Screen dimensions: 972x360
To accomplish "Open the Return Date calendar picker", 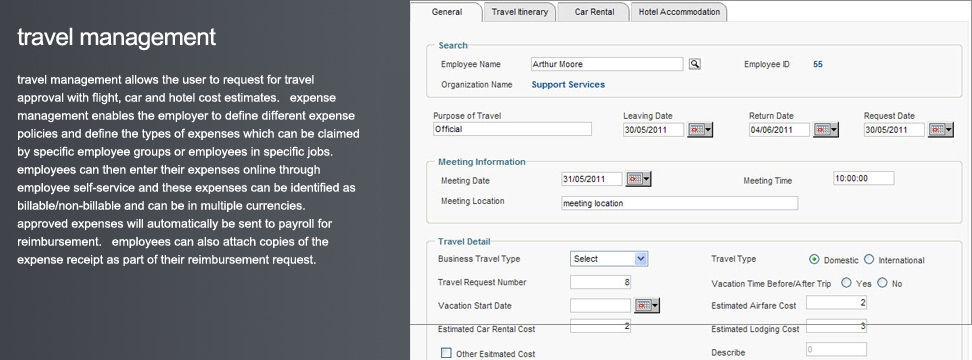I will [x=826, y=130].
